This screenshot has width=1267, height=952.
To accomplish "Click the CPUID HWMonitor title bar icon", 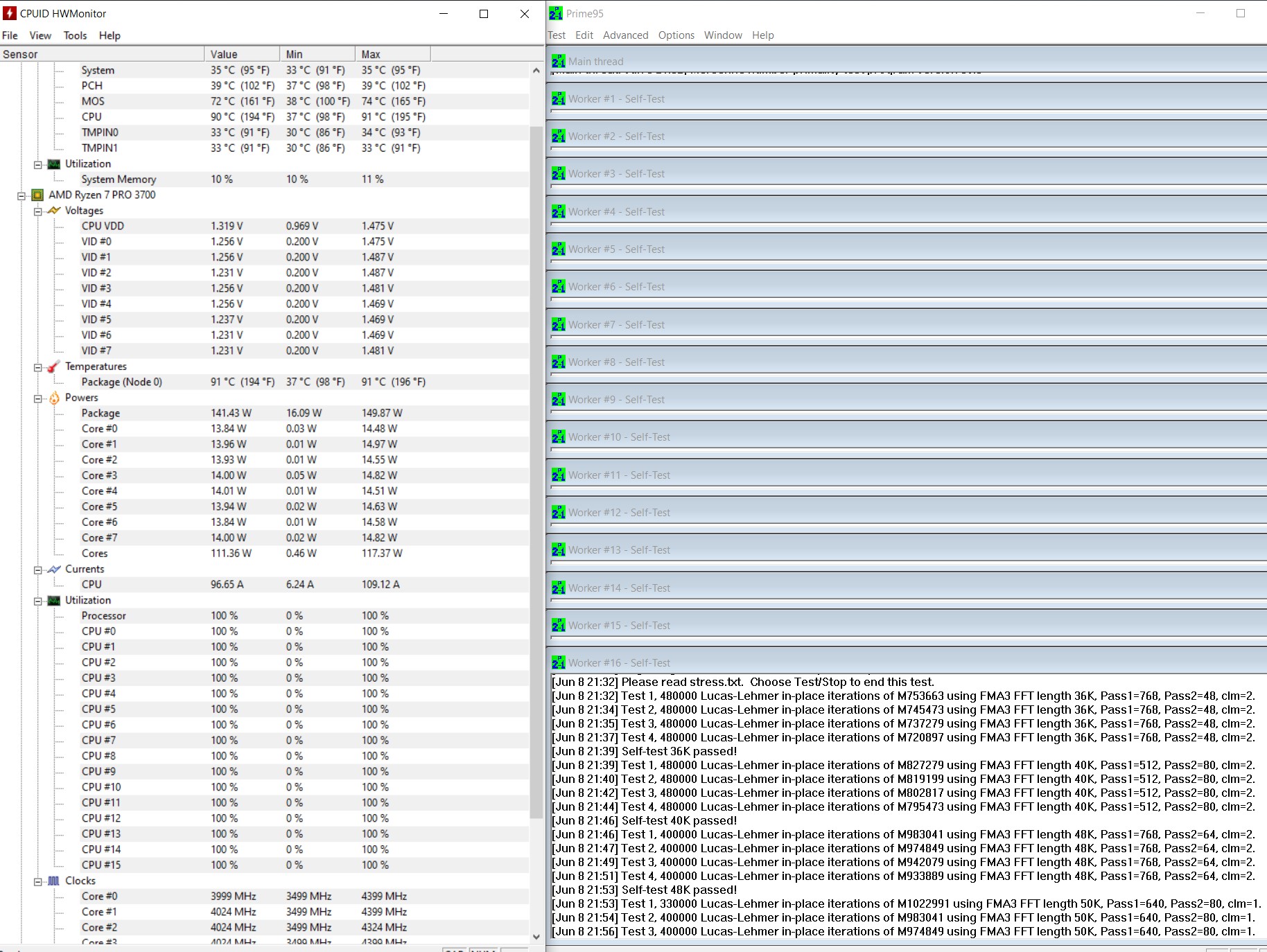I will point(10,13).
